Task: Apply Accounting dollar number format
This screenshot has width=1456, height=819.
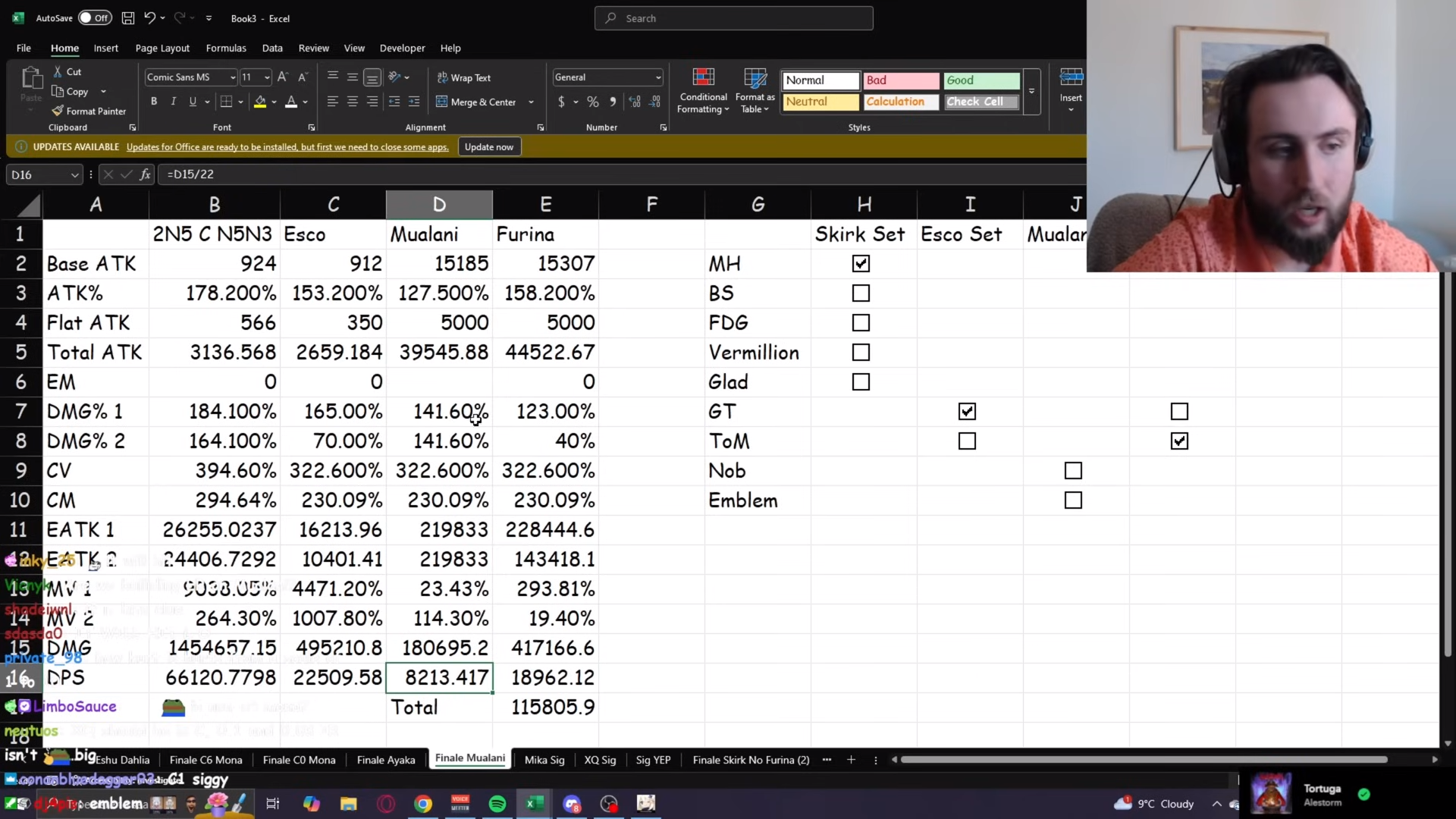Action: (561, 102)
